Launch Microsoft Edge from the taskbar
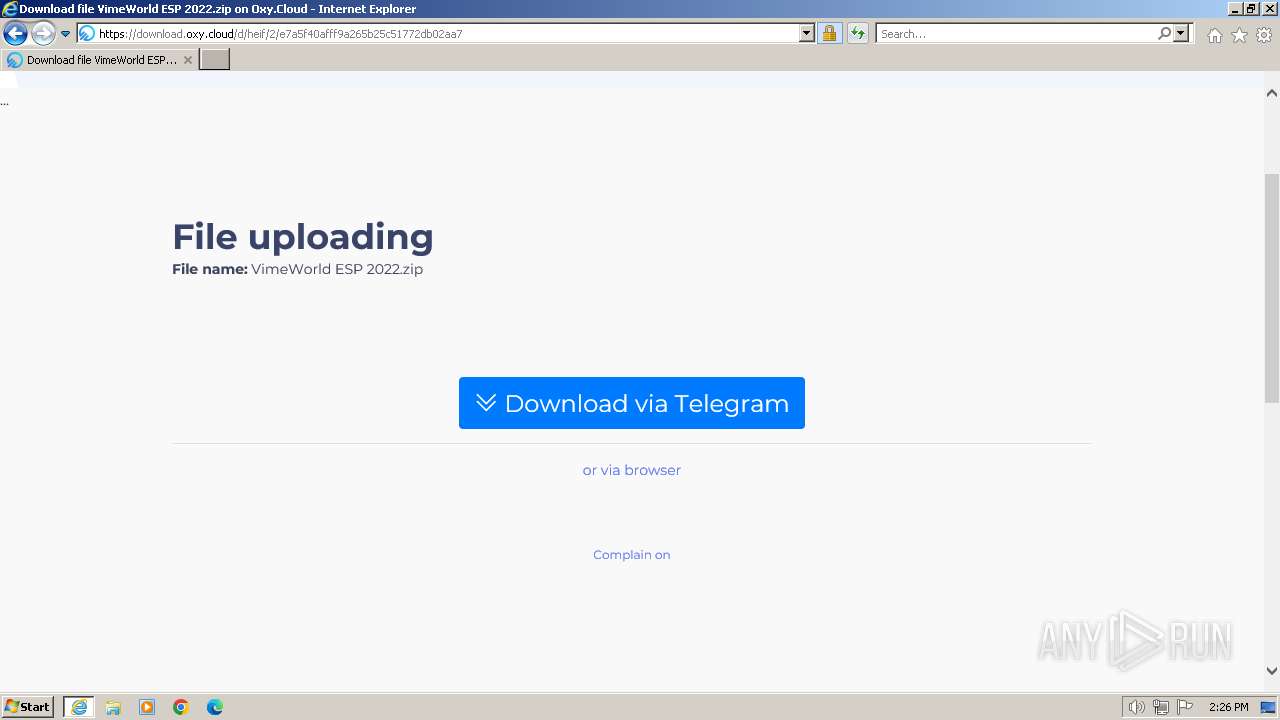The image size is (1280, 720). [215, 707]
